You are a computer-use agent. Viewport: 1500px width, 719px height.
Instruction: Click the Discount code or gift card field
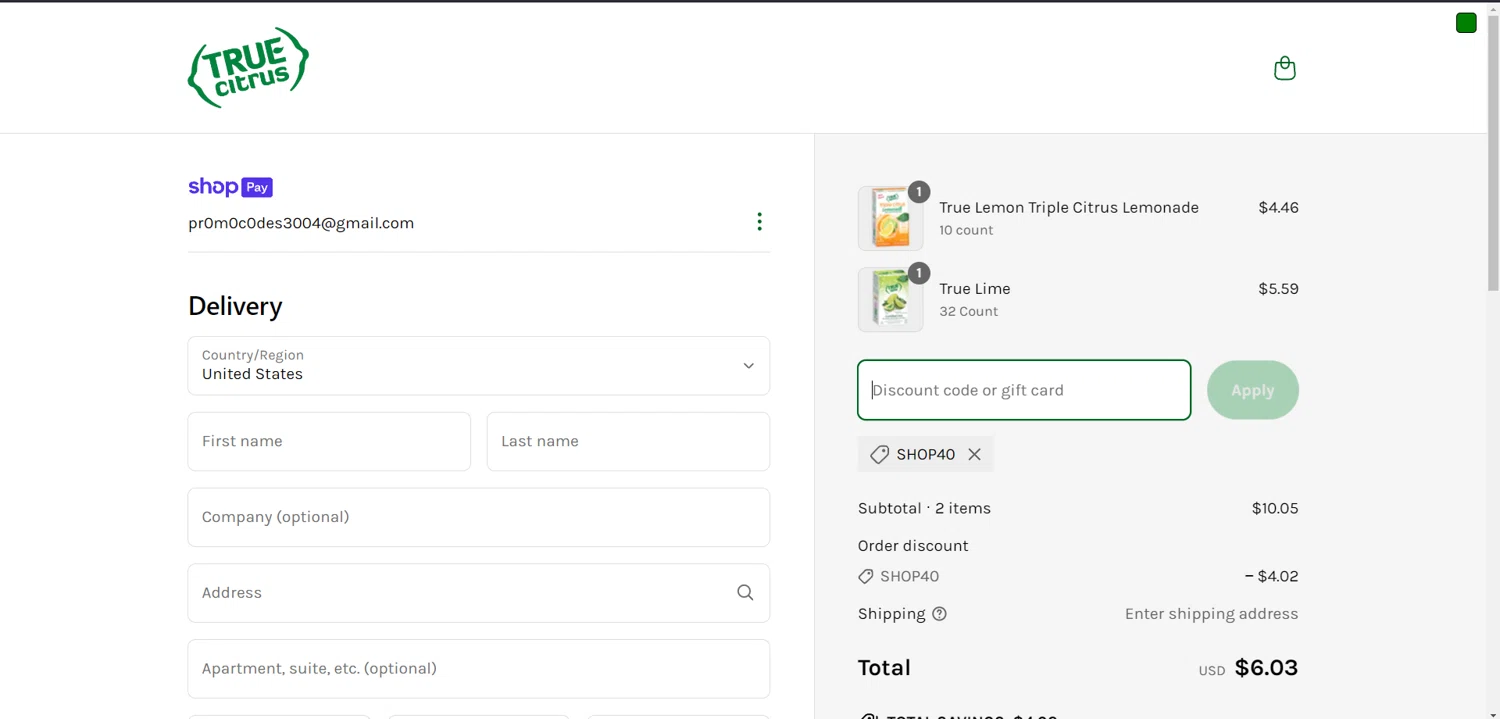1024,390
